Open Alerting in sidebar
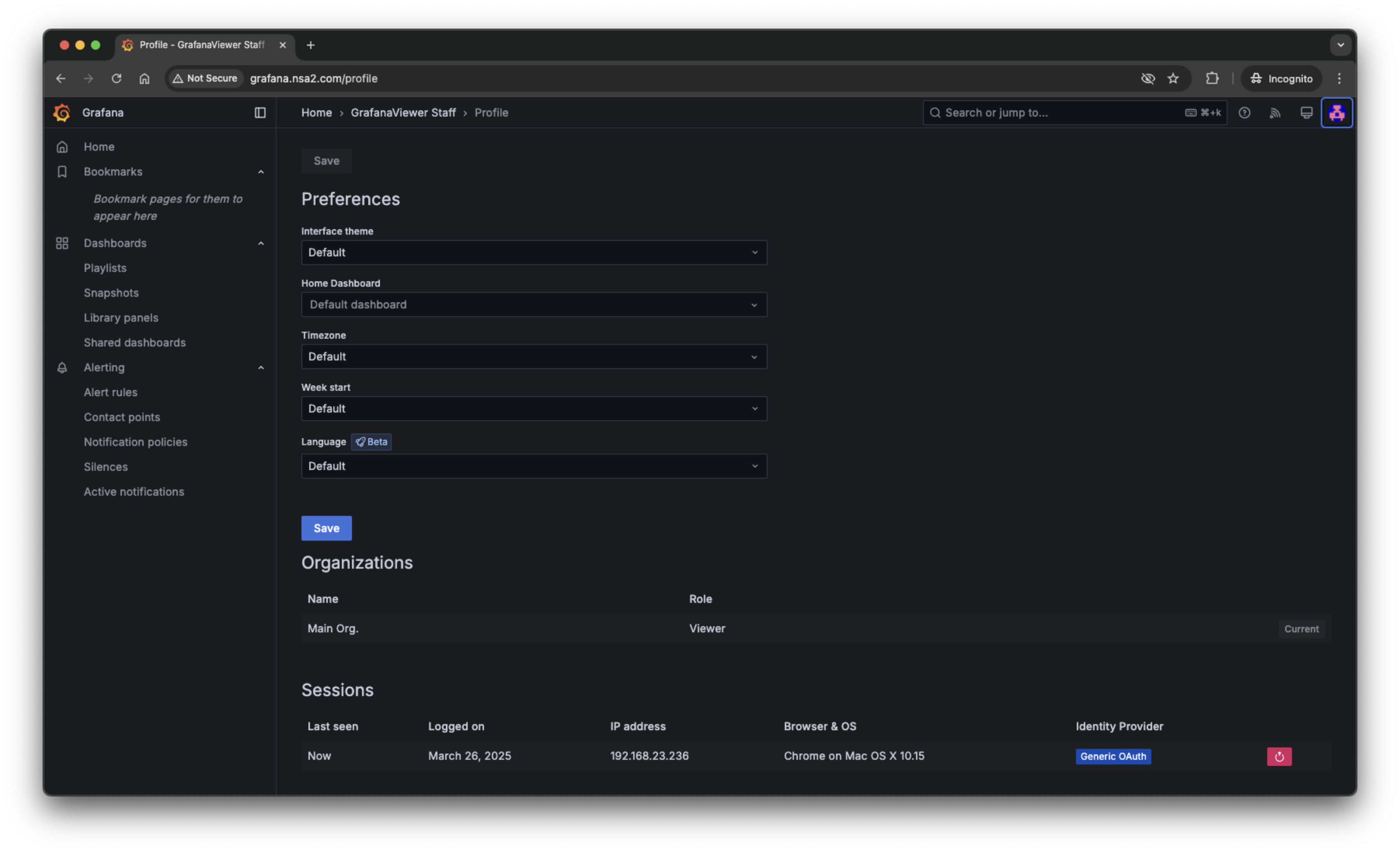1400x853 pixels. tap(104, 368)
